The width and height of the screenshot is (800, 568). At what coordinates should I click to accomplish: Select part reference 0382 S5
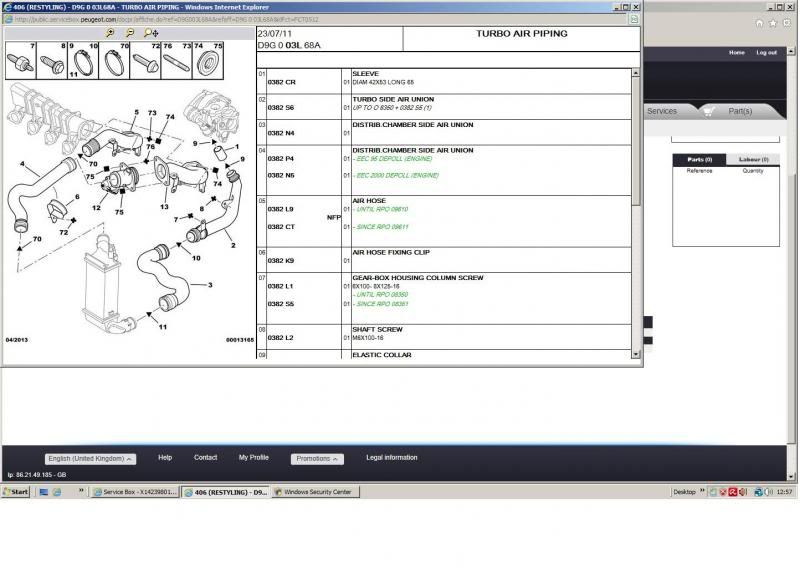click(281, 304)
